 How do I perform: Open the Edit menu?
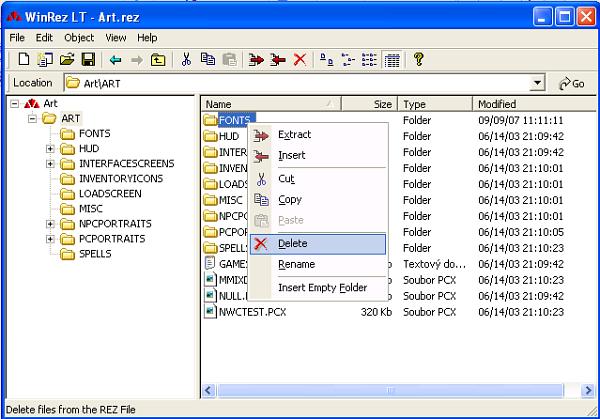44,37
